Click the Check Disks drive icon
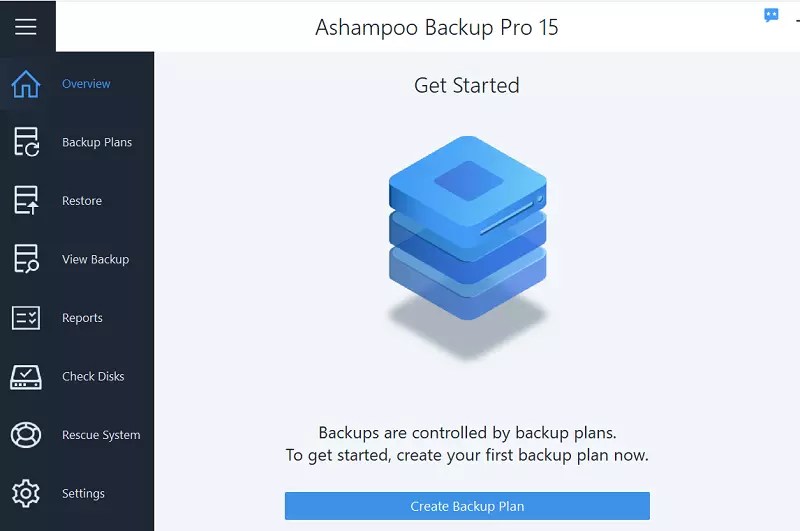The width and height of the screenshot is (800, 531). (26, 377)
